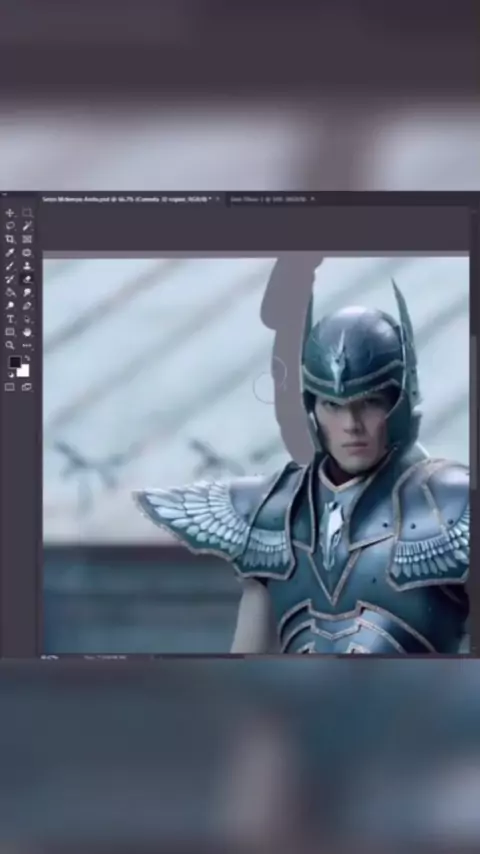Click the zoom percentage in status bar
The height and width of the screenshot is (854, 480).
(x=50, y=658)
